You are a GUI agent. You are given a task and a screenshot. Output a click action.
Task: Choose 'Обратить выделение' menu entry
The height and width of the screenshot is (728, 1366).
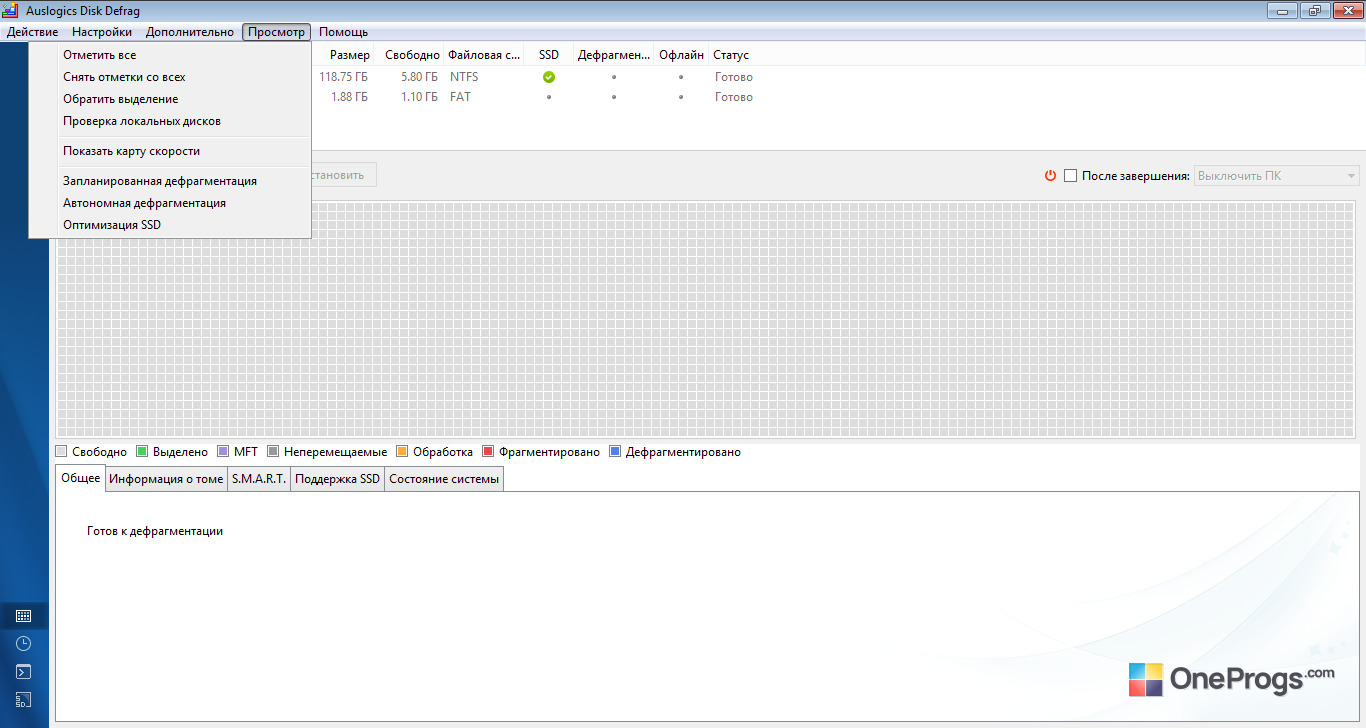[170, 99]
